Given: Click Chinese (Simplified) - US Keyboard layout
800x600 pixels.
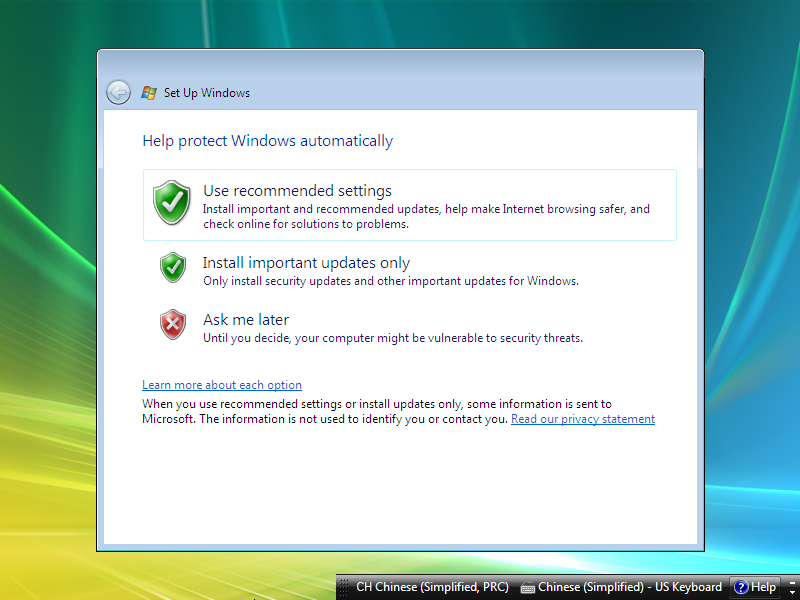Looking at the screenshot, I should click(x=630, y=587).
